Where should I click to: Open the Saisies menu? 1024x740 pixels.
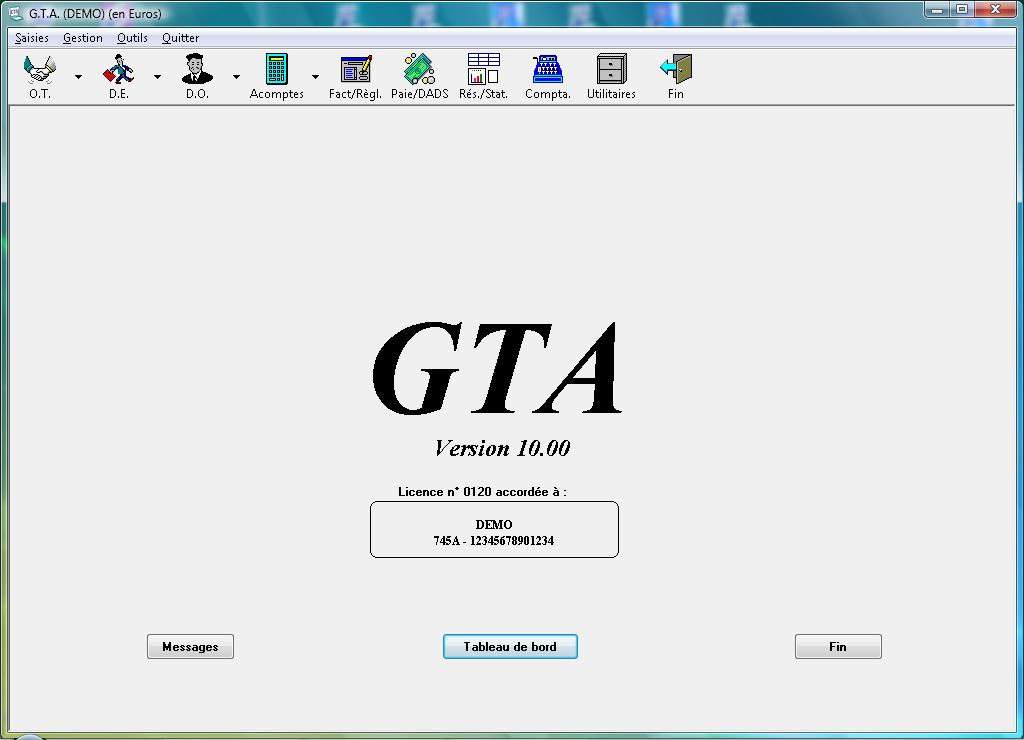(31, 38)
